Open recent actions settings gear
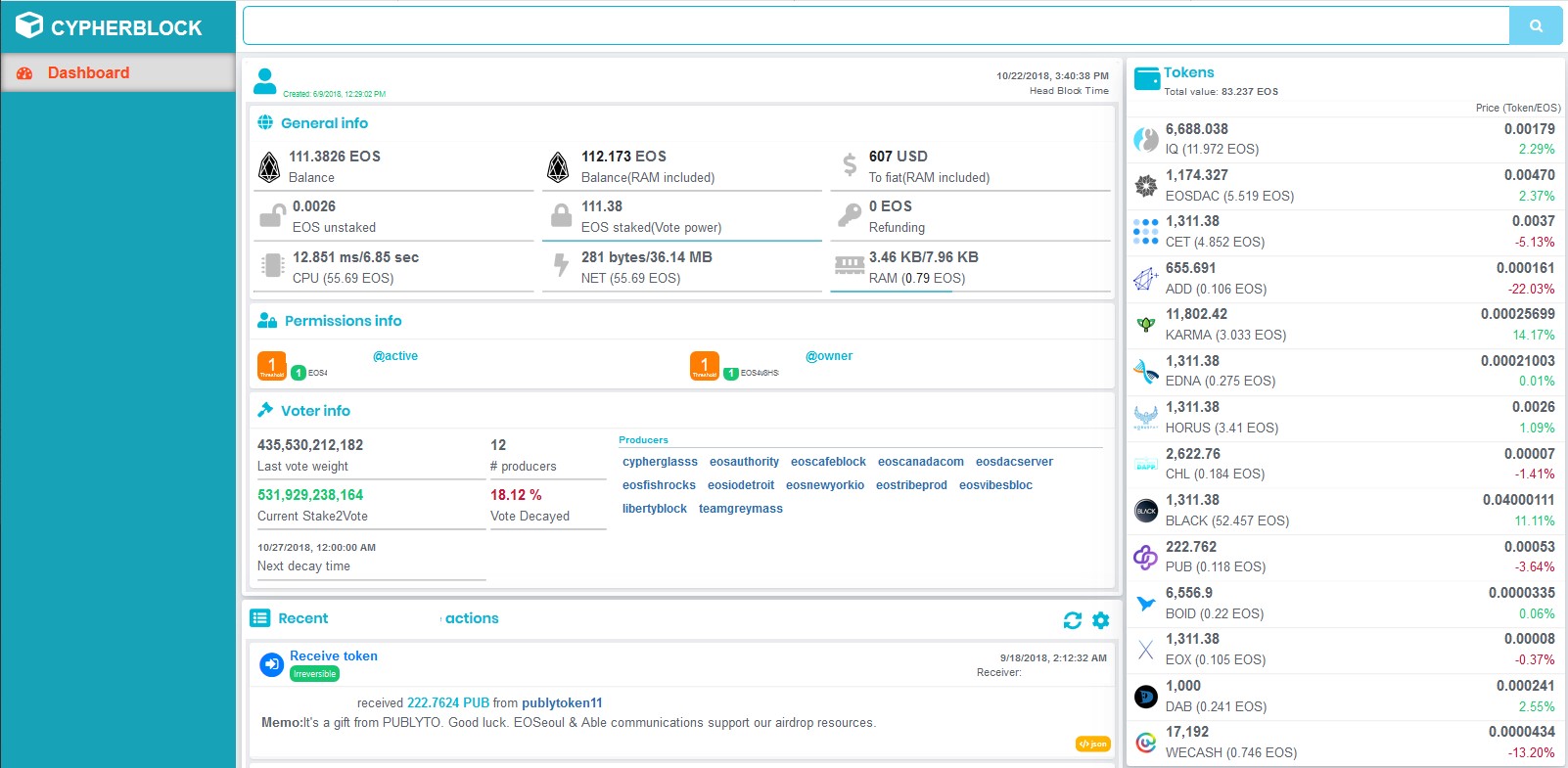Viewport: 1568px width, 768px height. (1101, 620)
